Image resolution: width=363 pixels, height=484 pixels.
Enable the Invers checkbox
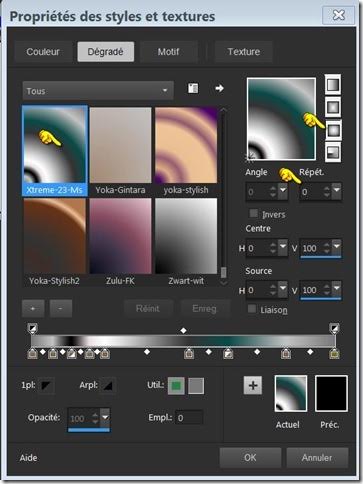(x=253, y=213)
